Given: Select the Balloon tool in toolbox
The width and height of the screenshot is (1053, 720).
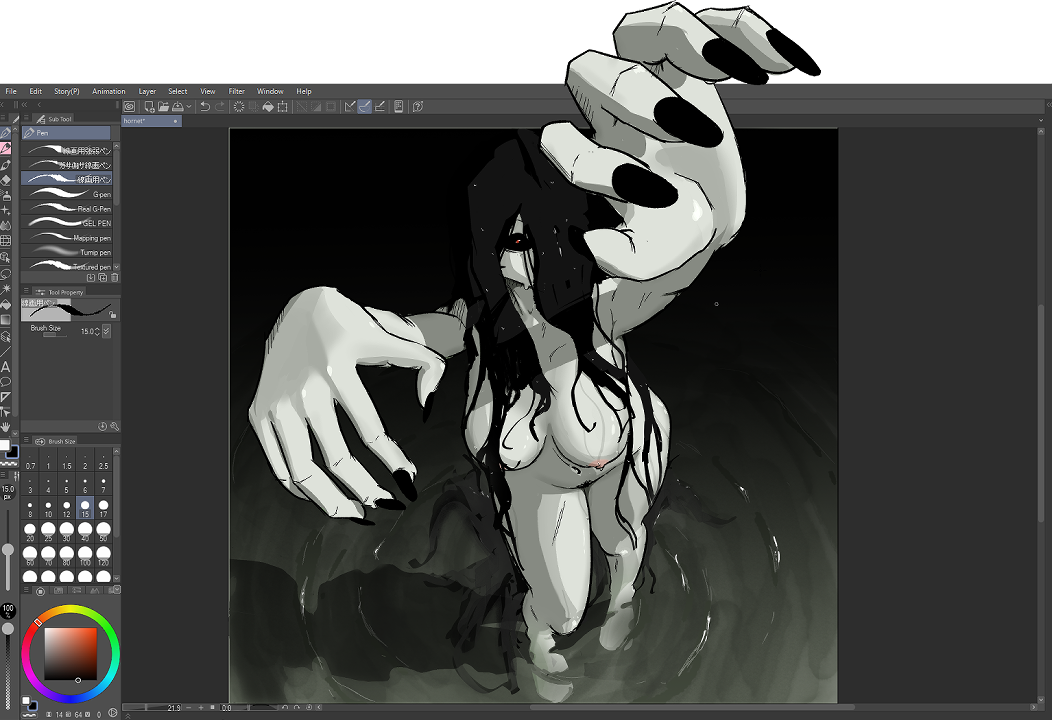Looking at the screenshot, I should [x=6, y=381].
